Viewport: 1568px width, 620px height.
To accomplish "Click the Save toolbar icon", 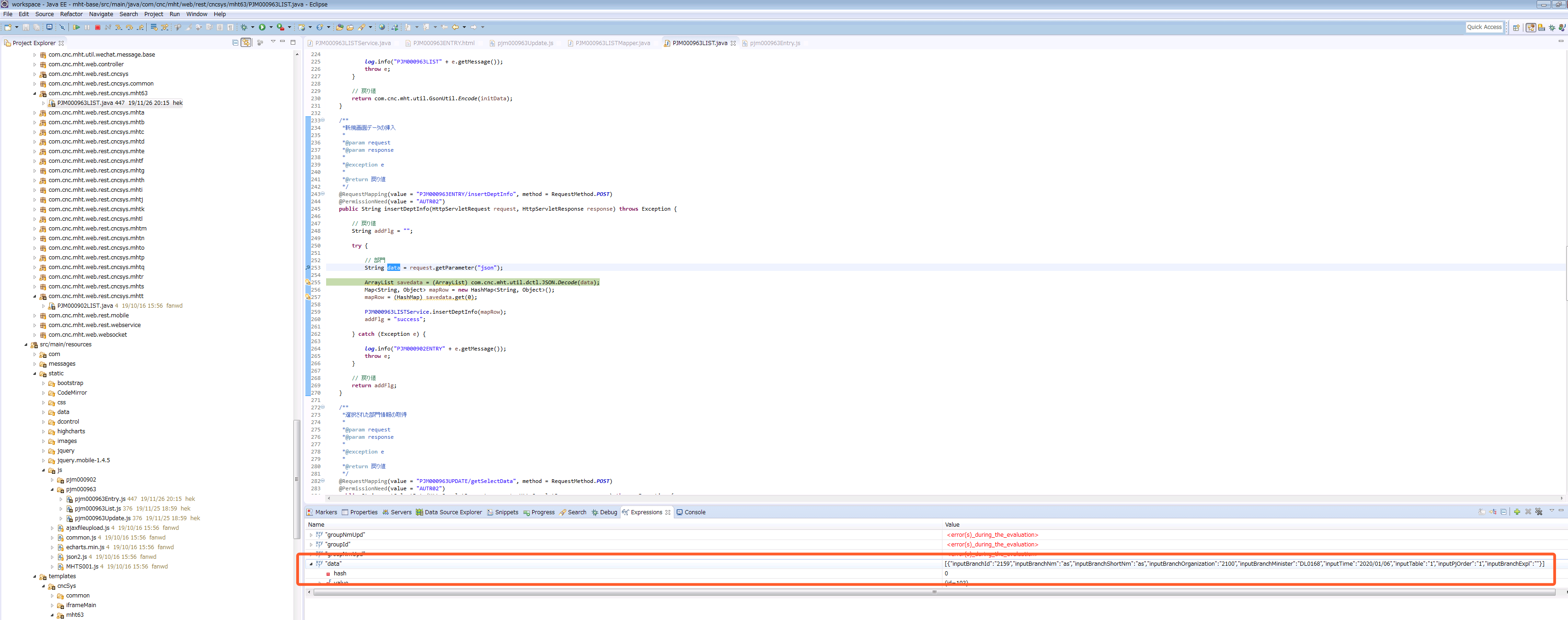I will (26, 28).
